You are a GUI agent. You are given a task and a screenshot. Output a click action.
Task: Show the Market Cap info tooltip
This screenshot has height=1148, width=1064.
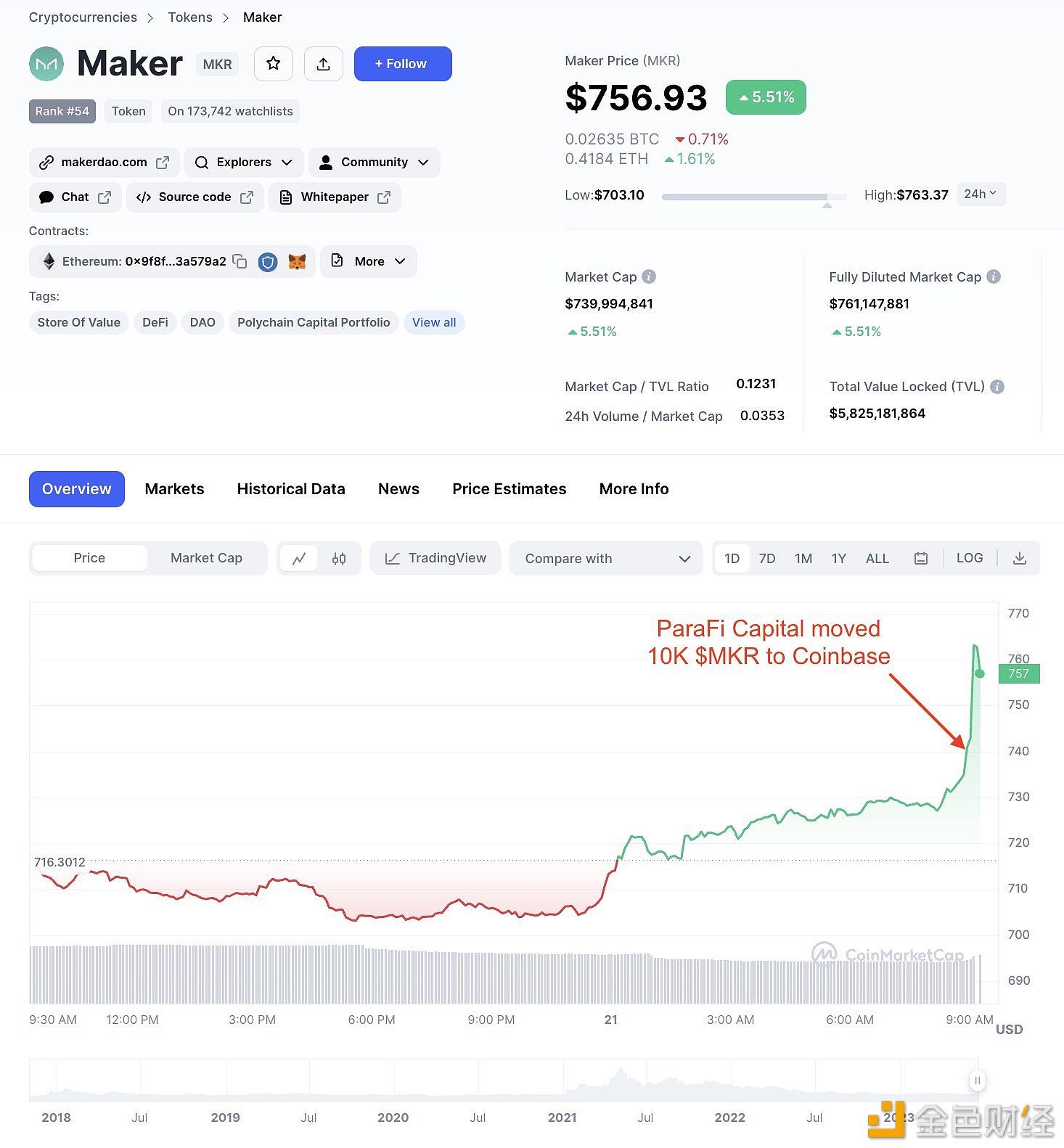coord(650,276)
